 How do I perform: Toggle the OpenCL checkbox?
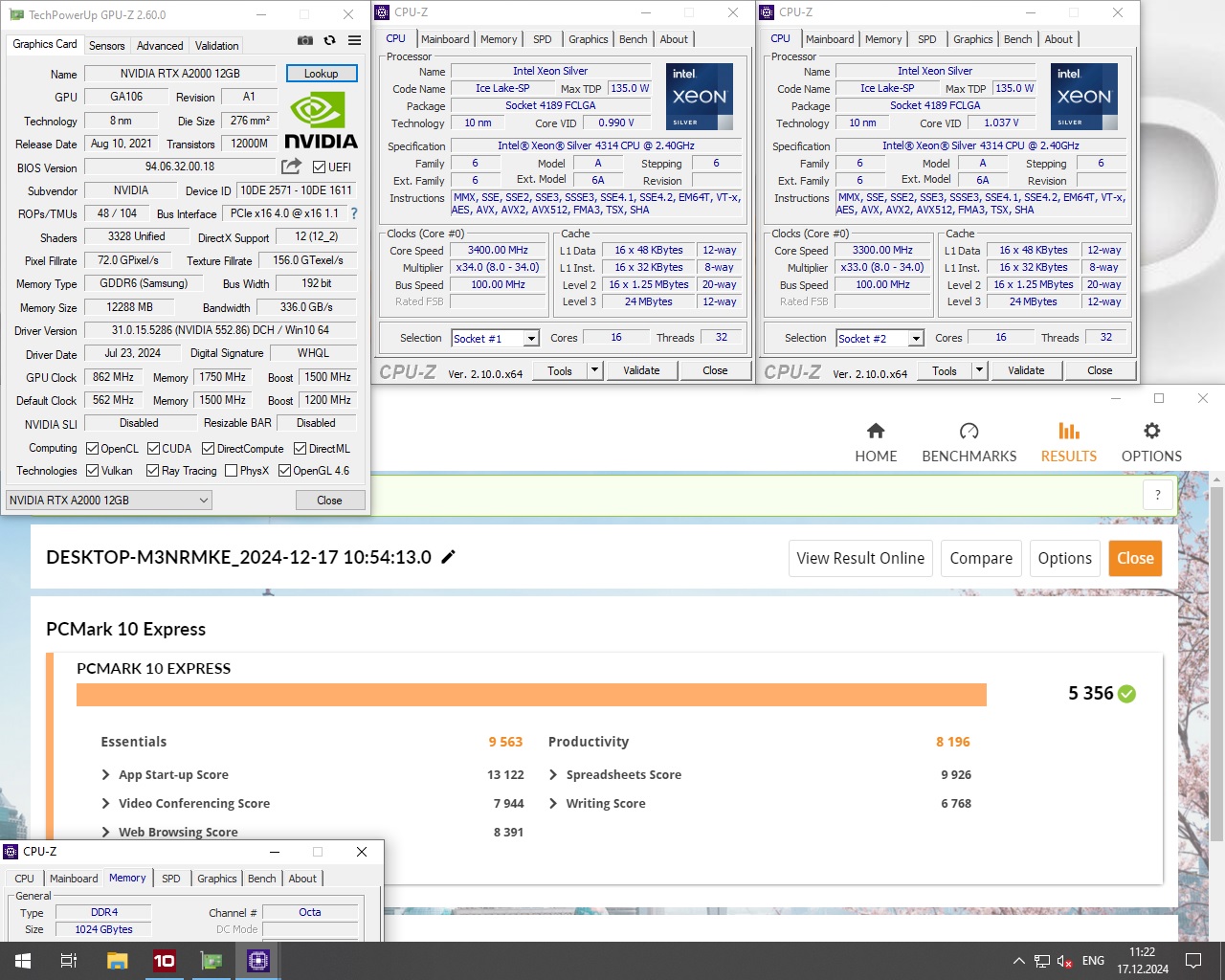pos(92,448)
